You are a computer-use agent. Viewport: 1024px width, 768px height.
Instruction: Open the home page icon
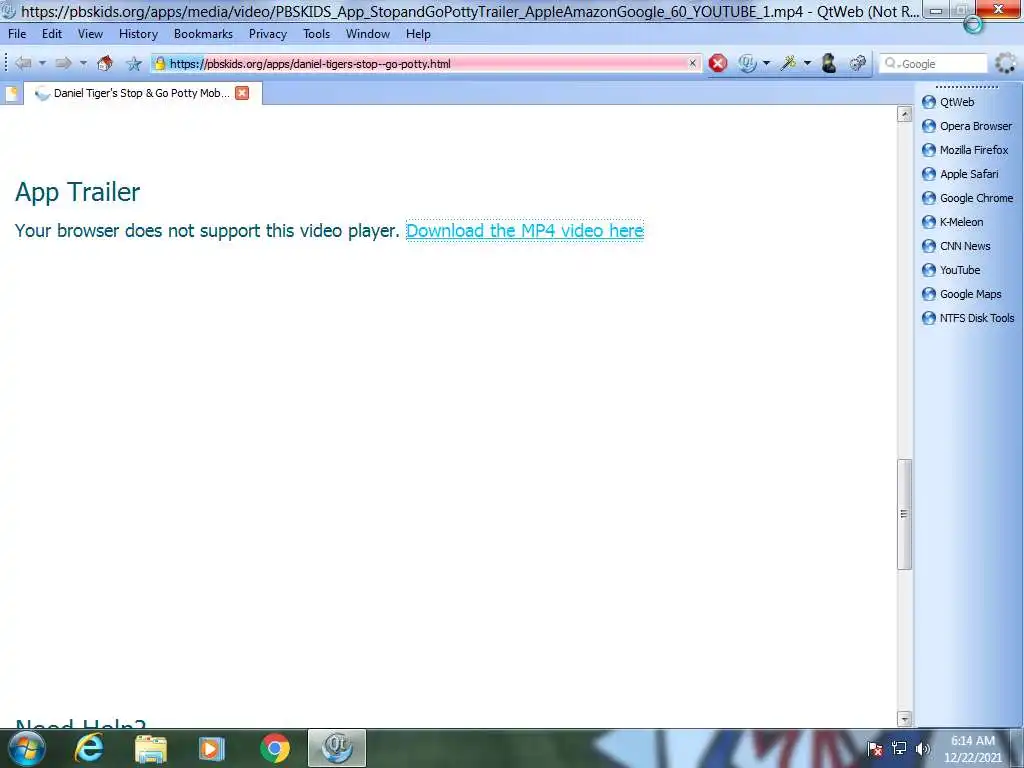click(104, 63)
